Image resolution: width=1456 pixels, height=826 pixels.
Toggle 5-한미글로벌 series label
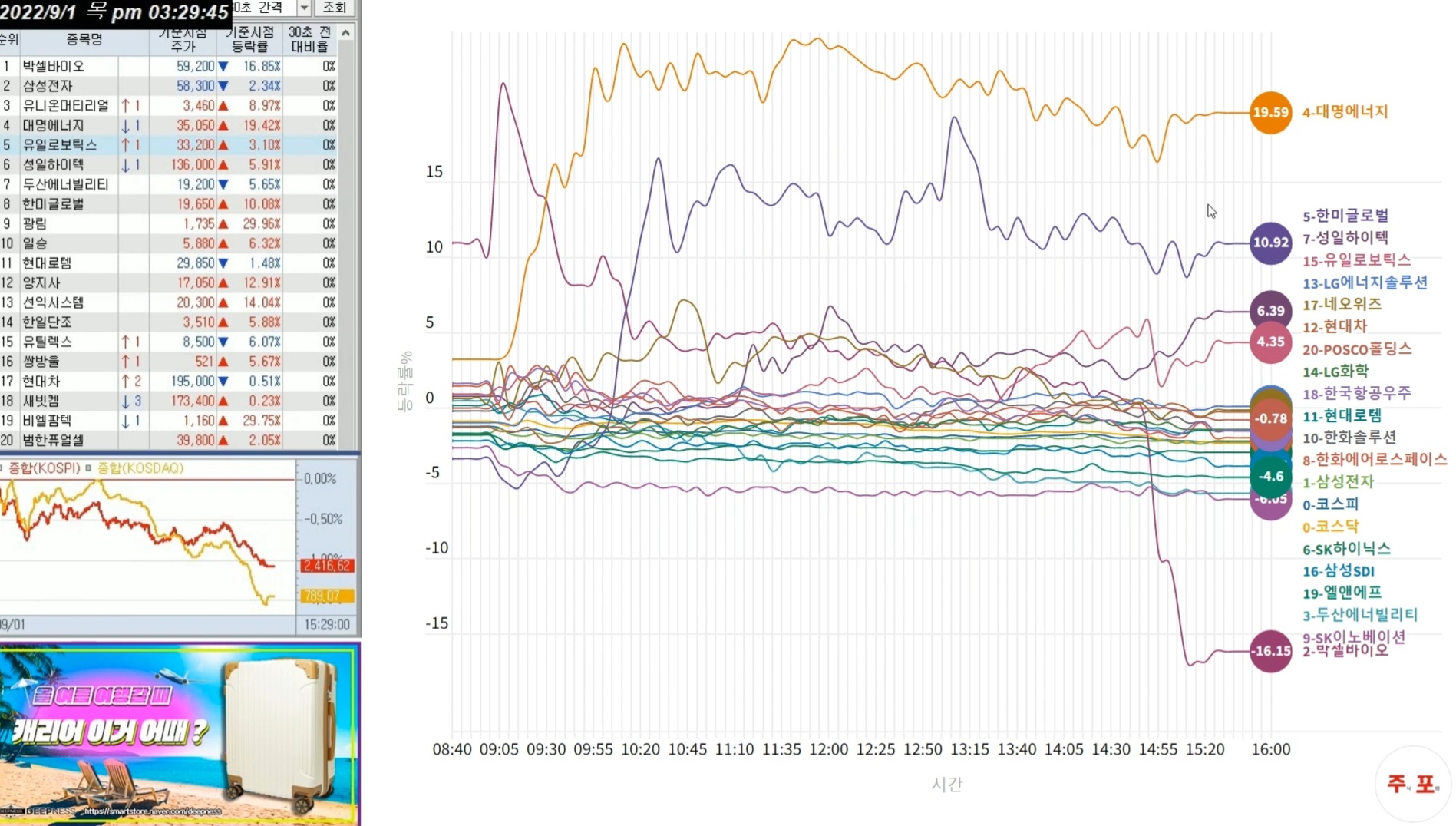tap(1345, 216)
